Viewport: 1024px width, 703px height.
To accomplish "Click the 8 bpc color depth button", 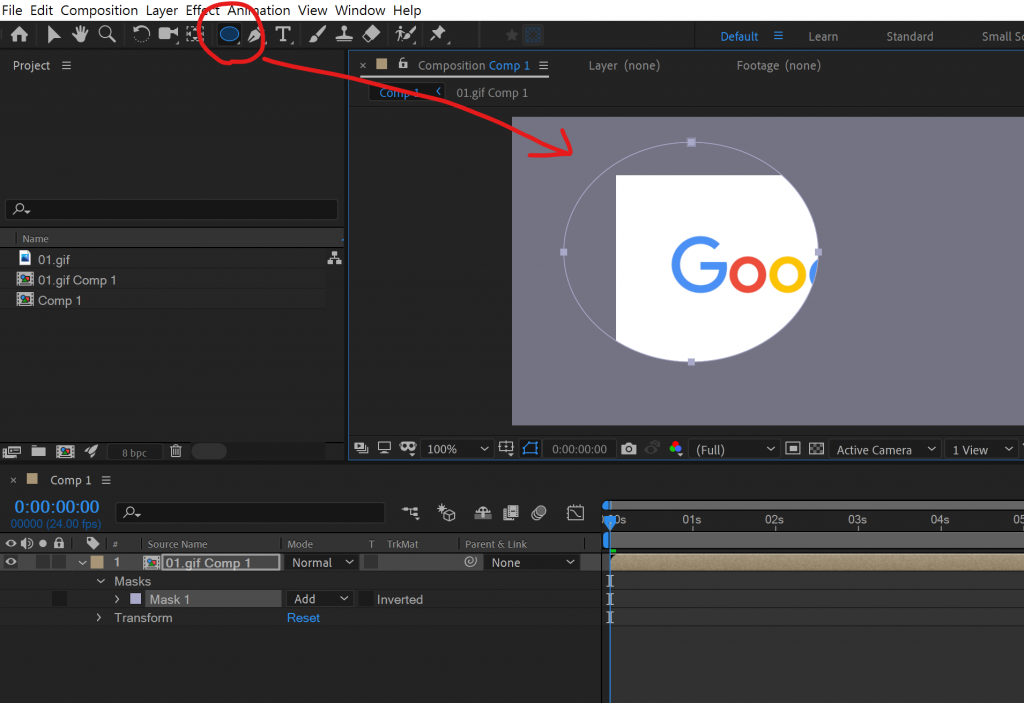I will pos(134,452).
